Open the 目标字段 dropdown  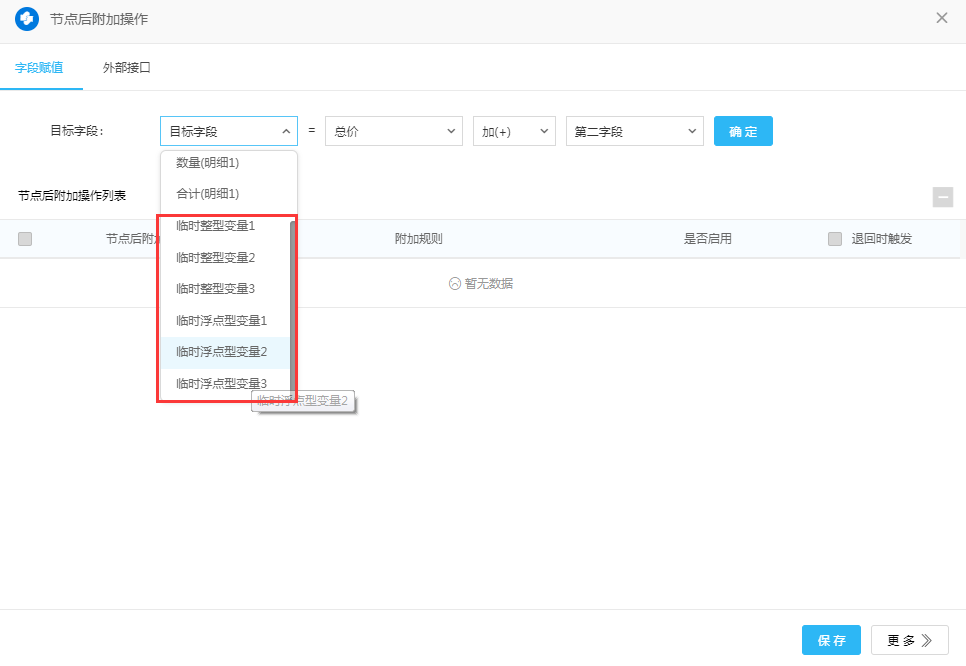point(228,131)
